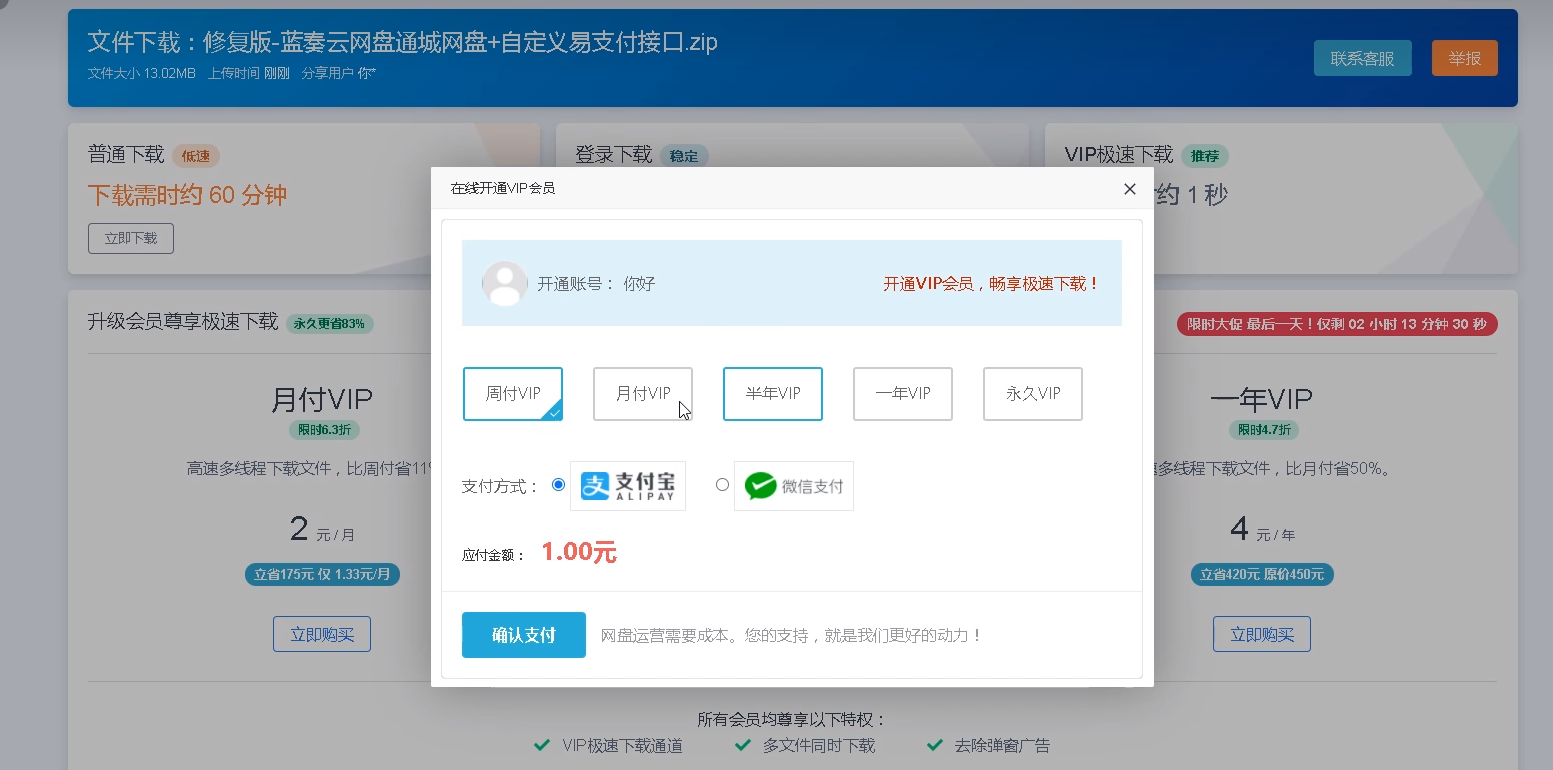Choose the 半年VIP plan option
This screenshot has width=1553, height=770.
click(x=773, y=394)
